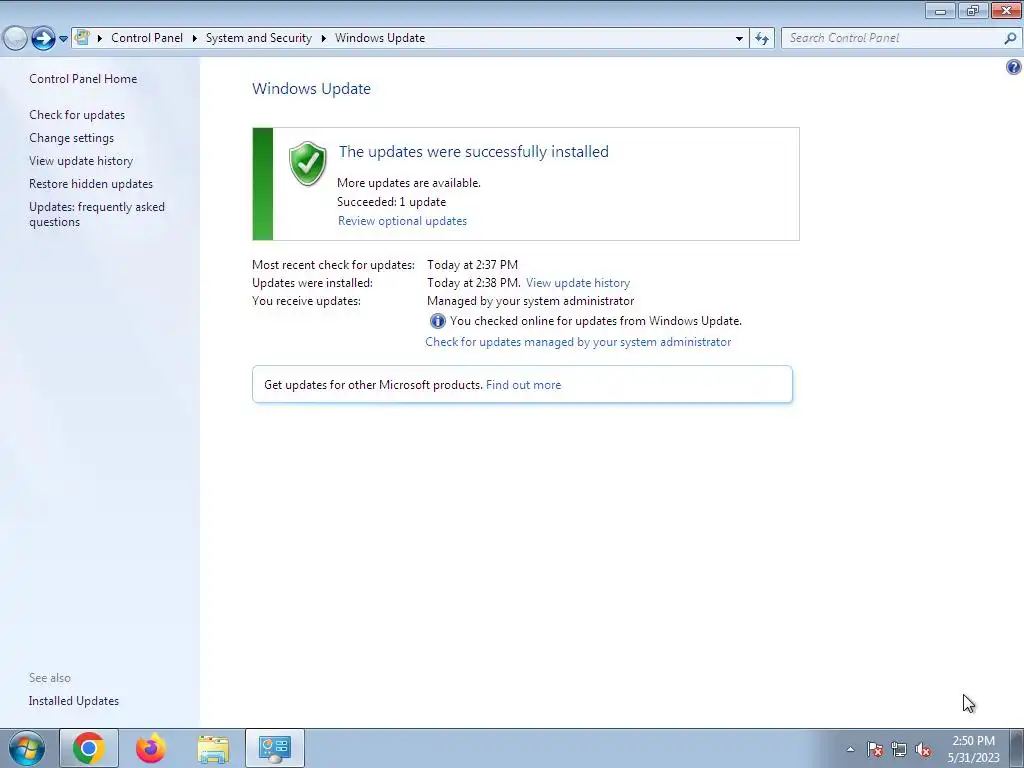Click the Windows Update page title
This screenshot has height=768, width=1024.
pos(312,89)
